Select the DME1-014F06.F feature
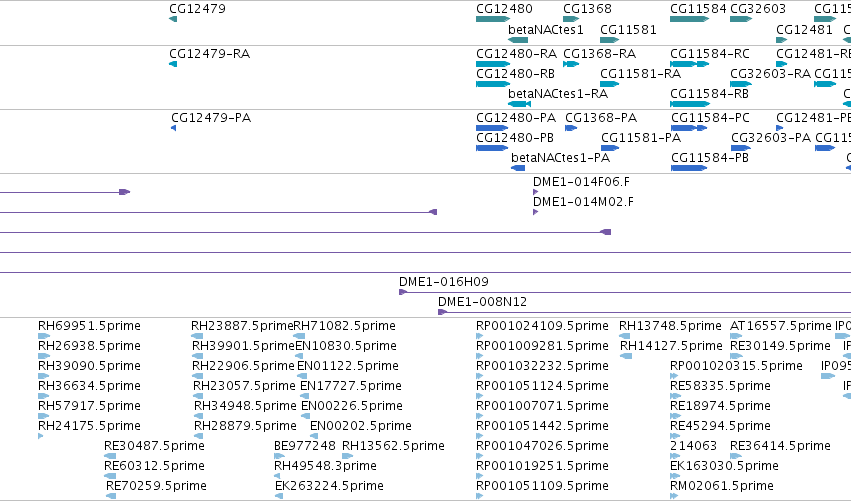Screen dimensions: 851x501 click(x=581, y=182)
